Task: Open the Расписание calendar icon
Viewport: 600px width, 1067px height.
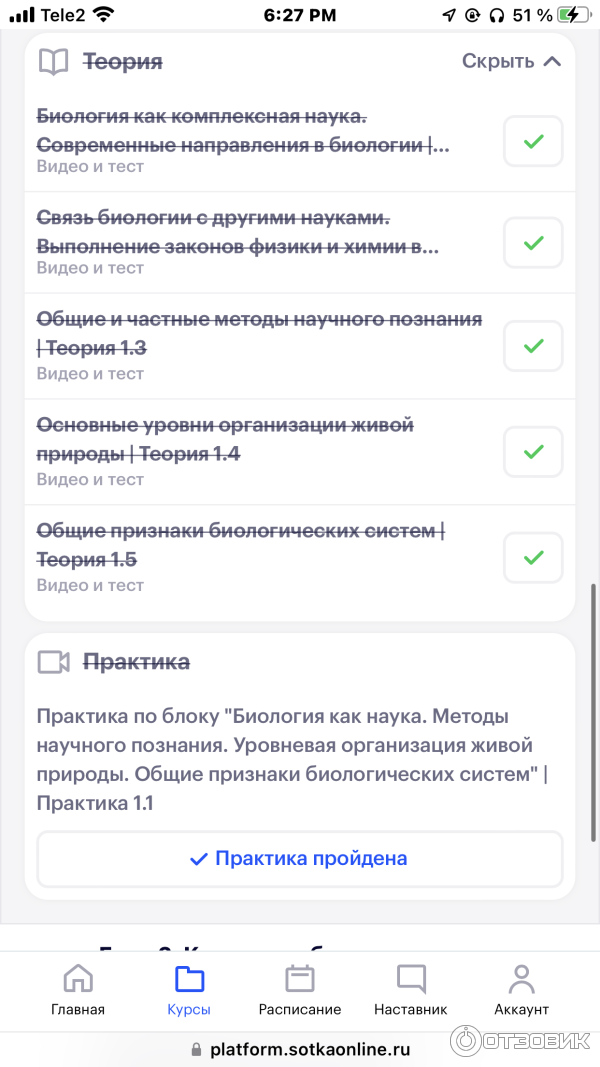Action: (300, 978)
